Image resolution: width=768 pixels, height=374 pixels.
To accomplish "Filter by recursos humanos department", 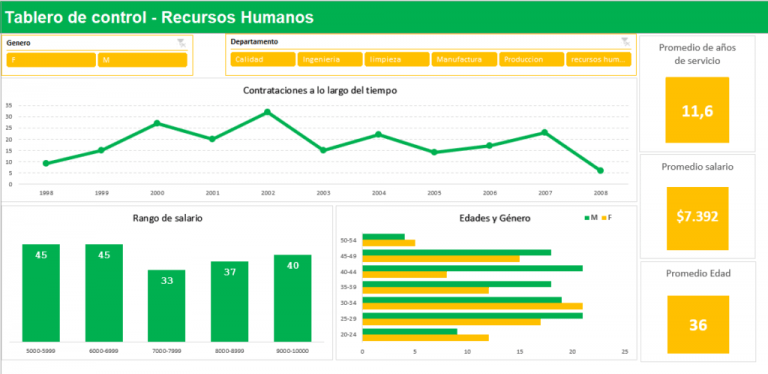I will click(599, 59).
